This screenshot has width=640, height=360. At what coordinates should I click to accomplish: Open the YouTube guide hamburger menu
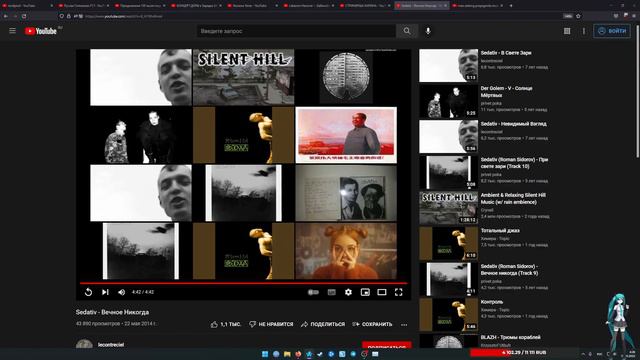[13, 31]
